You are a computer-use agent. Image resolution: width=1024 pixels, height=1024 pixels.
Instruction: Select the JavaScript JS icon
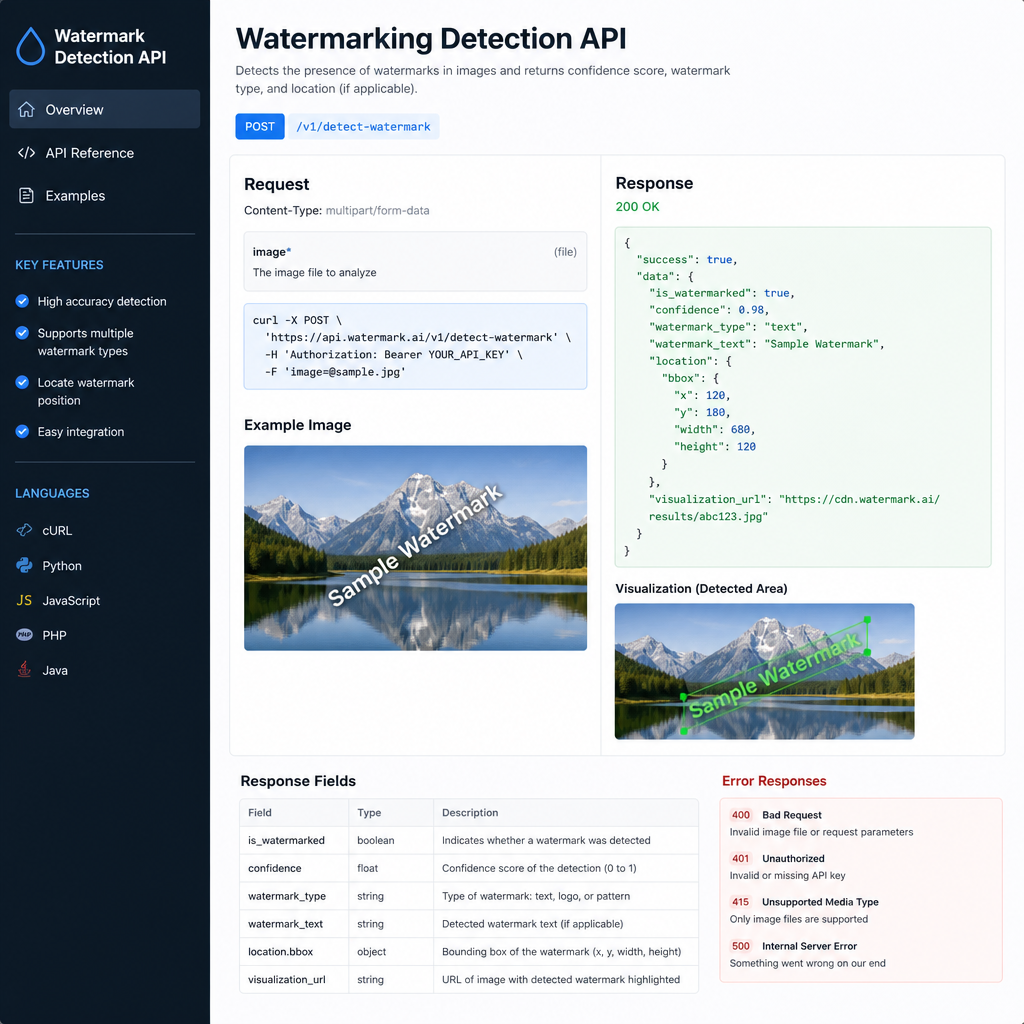[x=24, y=600]
